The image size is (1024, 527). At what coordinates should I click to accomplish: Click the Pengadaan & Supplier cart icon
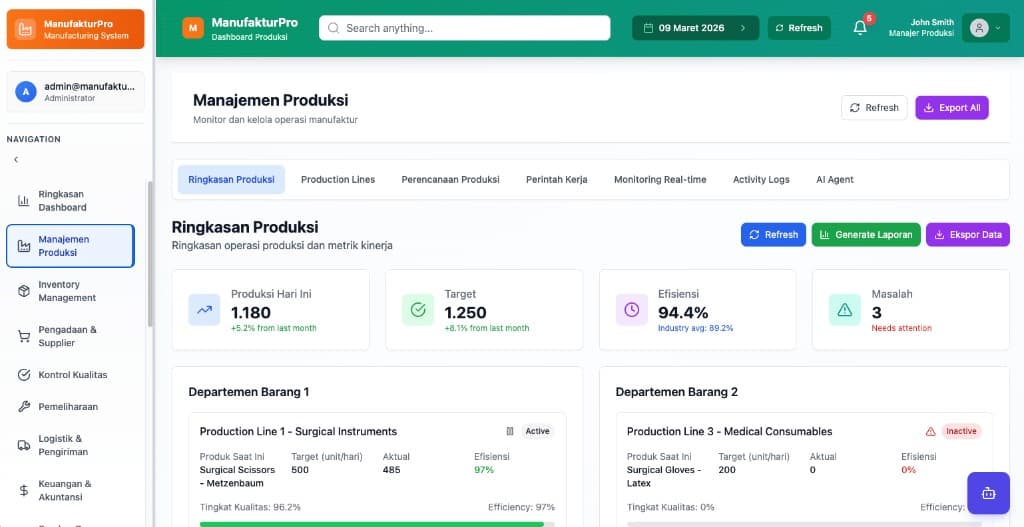pos(24,336)
